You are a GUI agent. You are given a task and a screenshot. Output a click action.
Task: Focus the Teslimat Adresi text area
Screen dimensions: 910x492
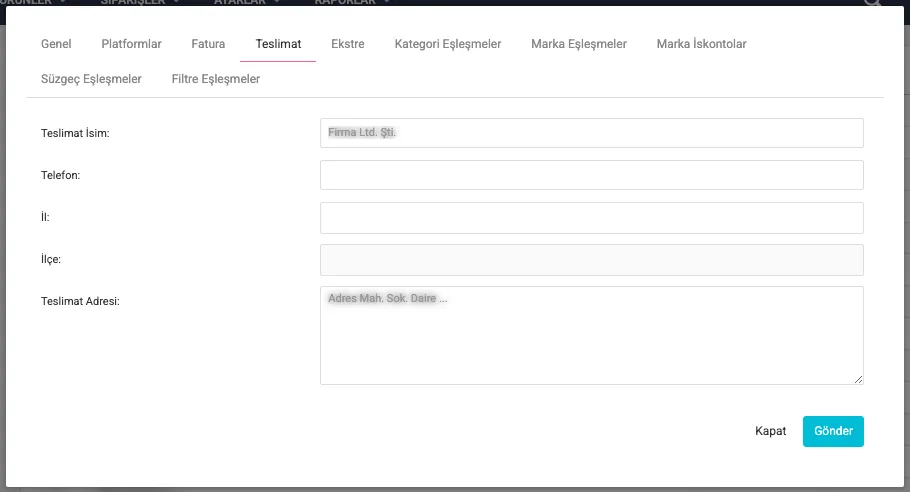[x=591, y=335]
